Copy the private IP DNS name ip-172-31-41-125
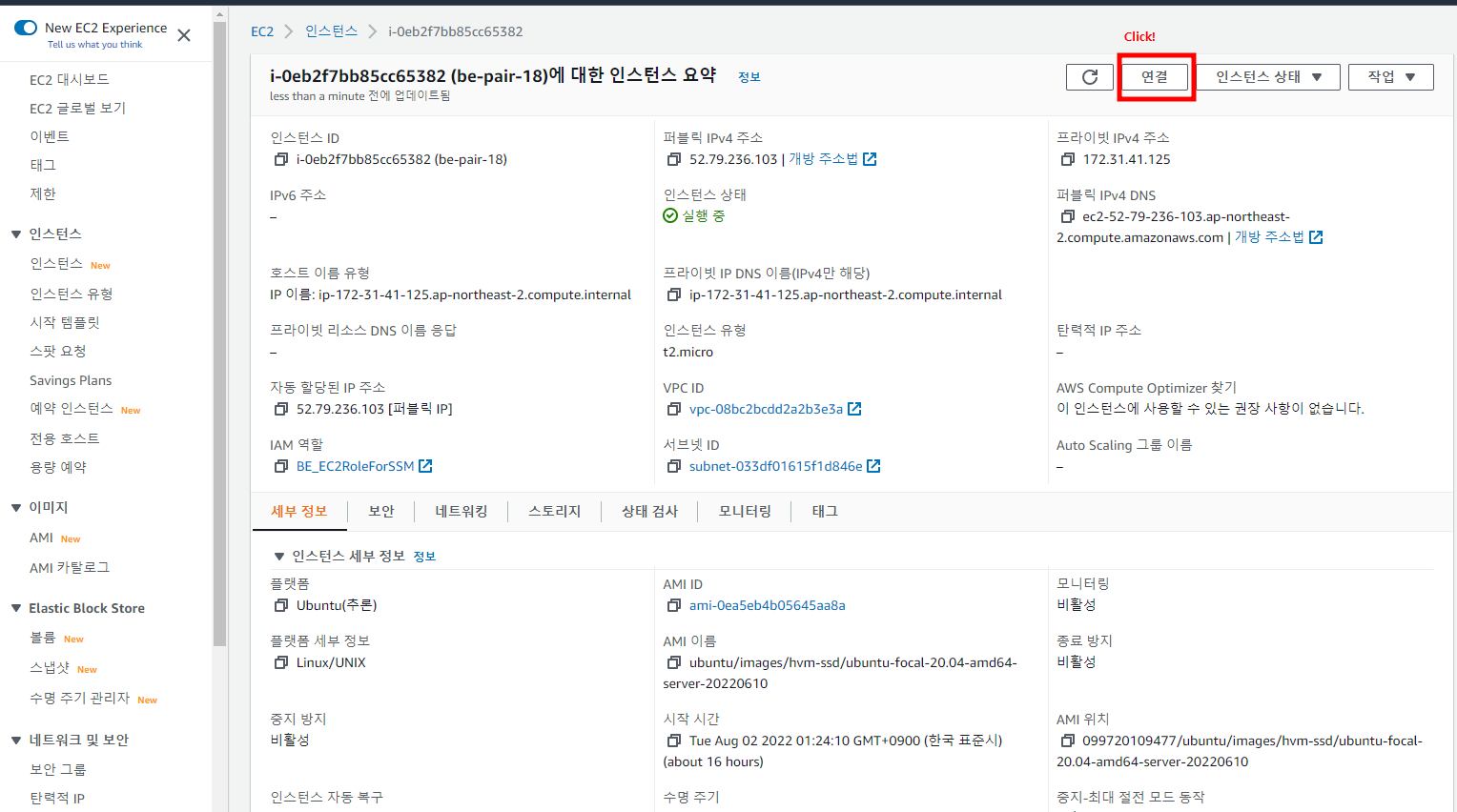The height and width of the screenshot is (812, 1457). 674,295
